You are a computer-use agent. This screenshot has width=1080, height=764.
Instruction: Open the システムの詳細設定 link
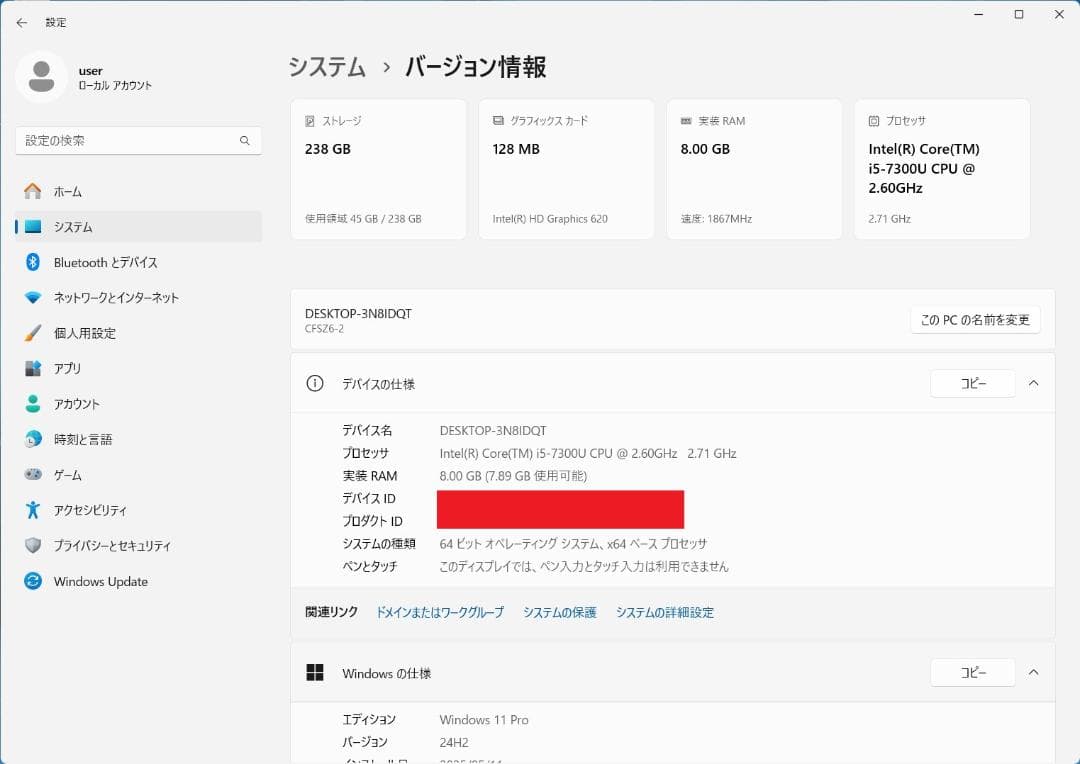665,612
